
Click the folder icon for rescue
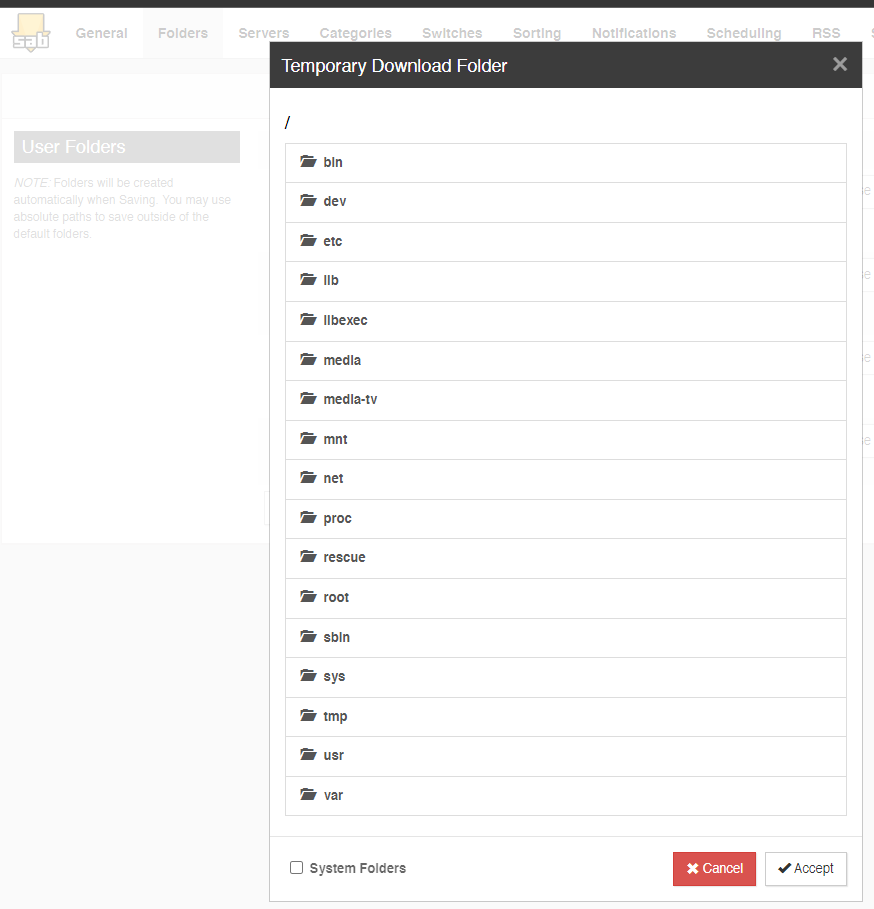pyautogui.click(x=308, y=557)
